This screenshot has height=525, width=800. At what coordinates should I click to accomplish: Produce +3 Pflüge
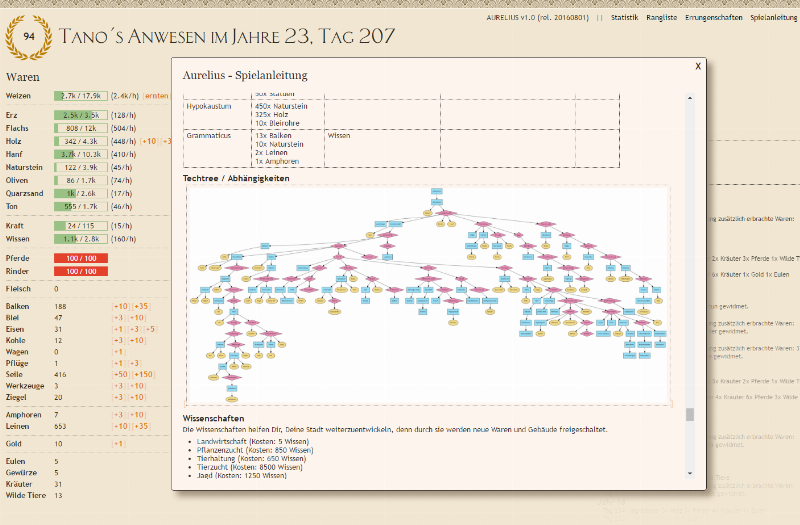pyautogui.click(x=134, y=363)
